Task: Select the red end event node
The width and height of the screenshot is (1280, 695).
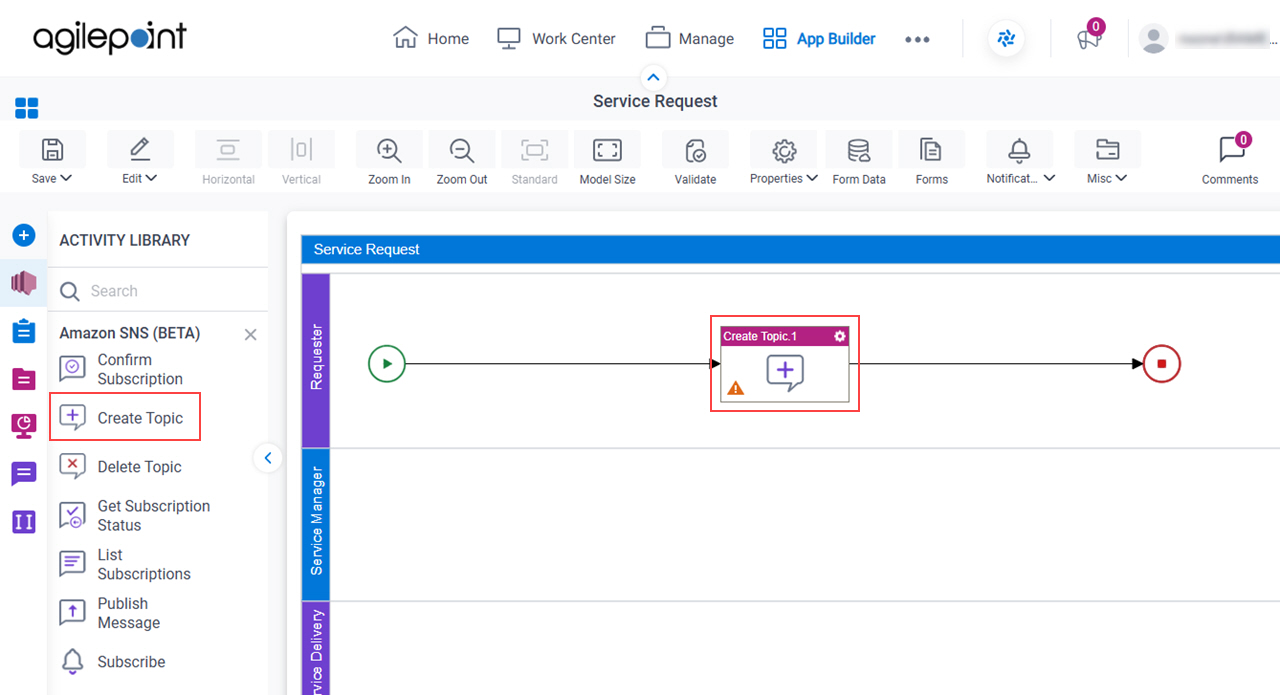Action: point(1162,364)
